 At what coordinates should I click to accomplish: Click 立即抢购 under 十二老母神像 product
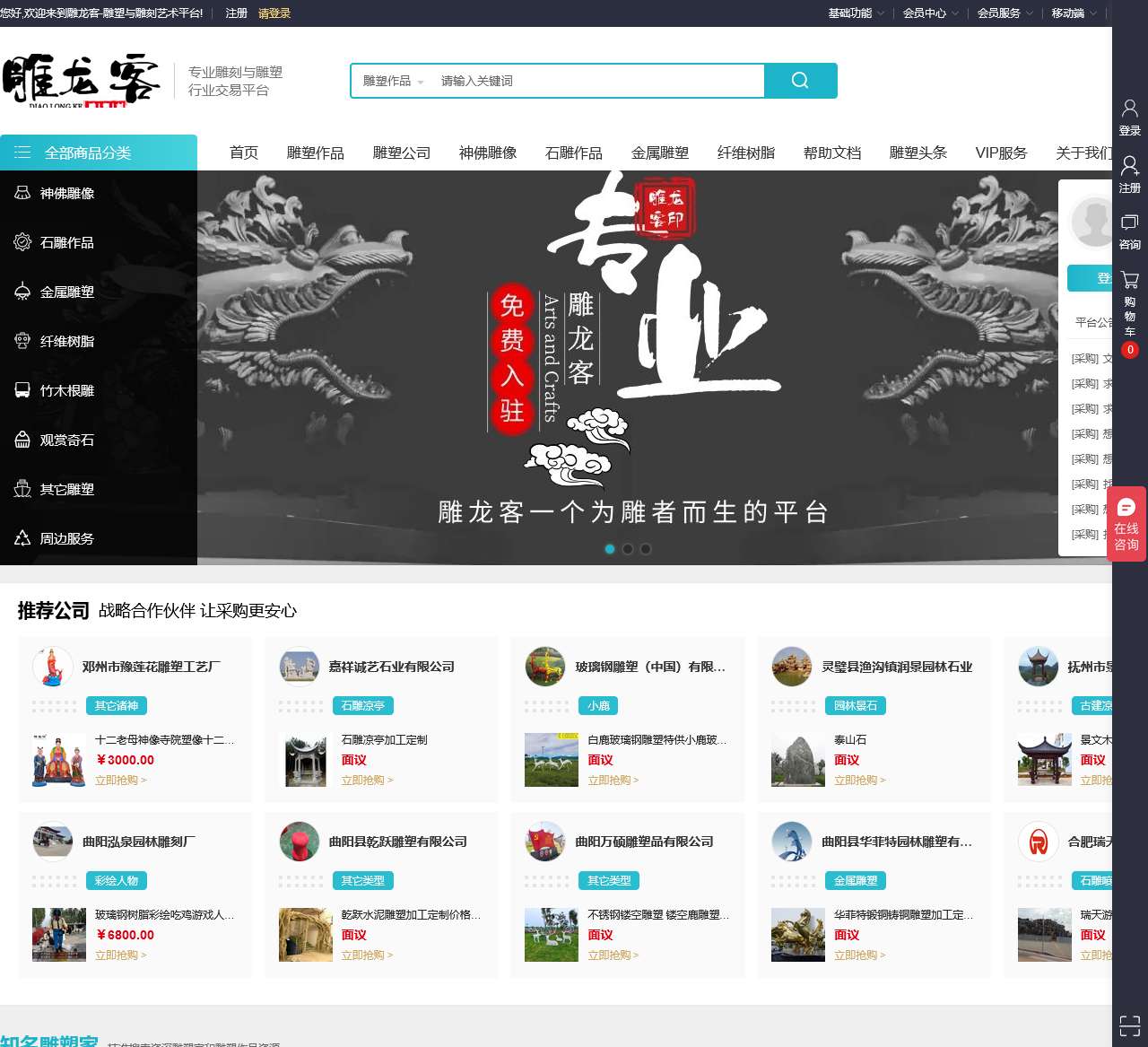tap(121, 781)
